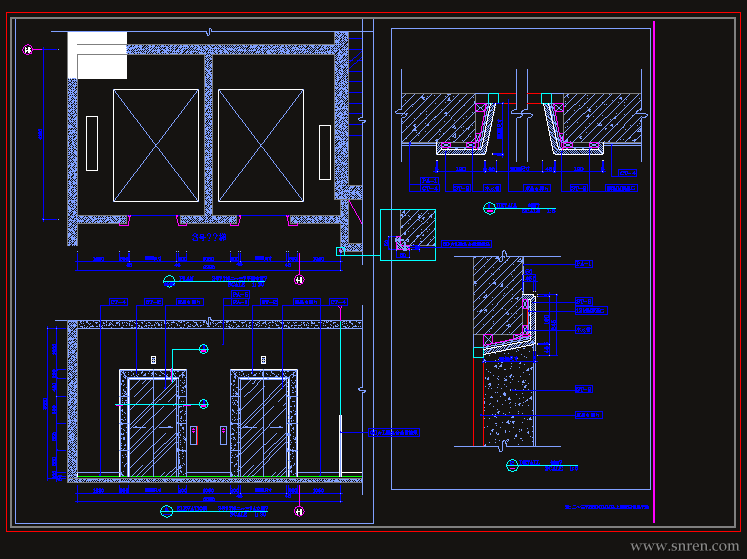The width and height of the screenshot is (747, 559).
Task: Select the label box beside the cyan callout
Action: coord(466,244)
